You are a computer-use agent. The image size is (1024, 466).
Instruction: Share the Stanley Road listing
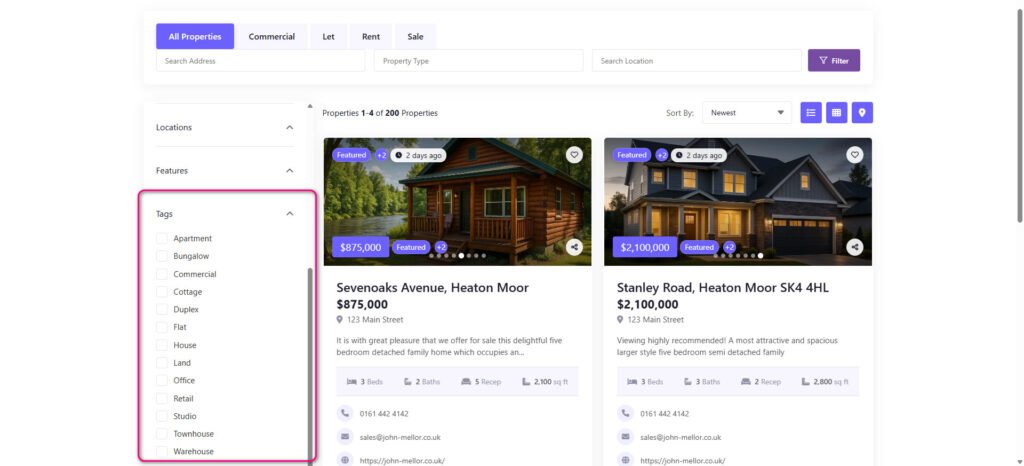854,247
